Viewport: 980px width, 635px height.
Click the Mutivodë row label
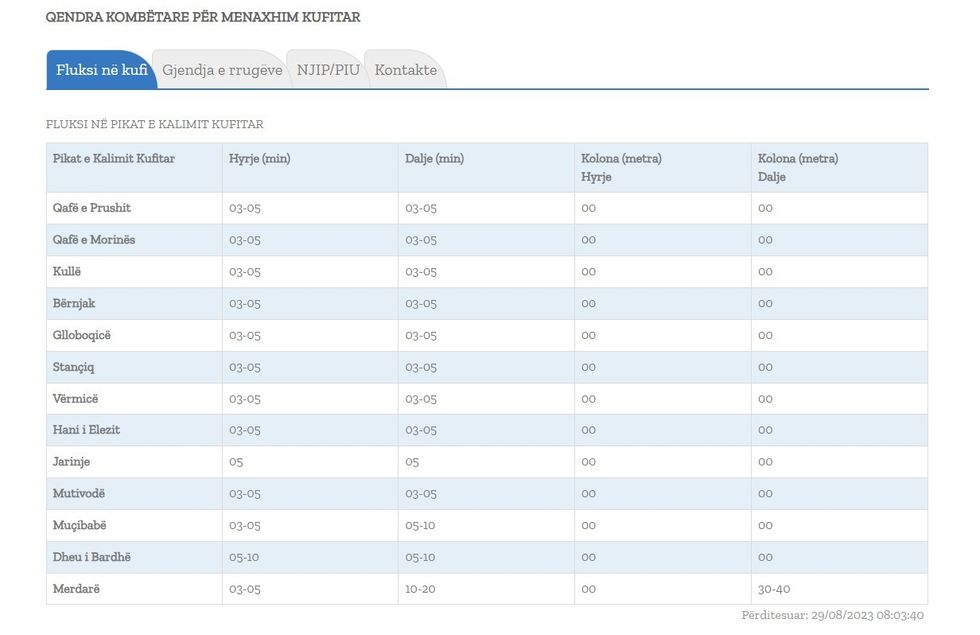point(79,494)
